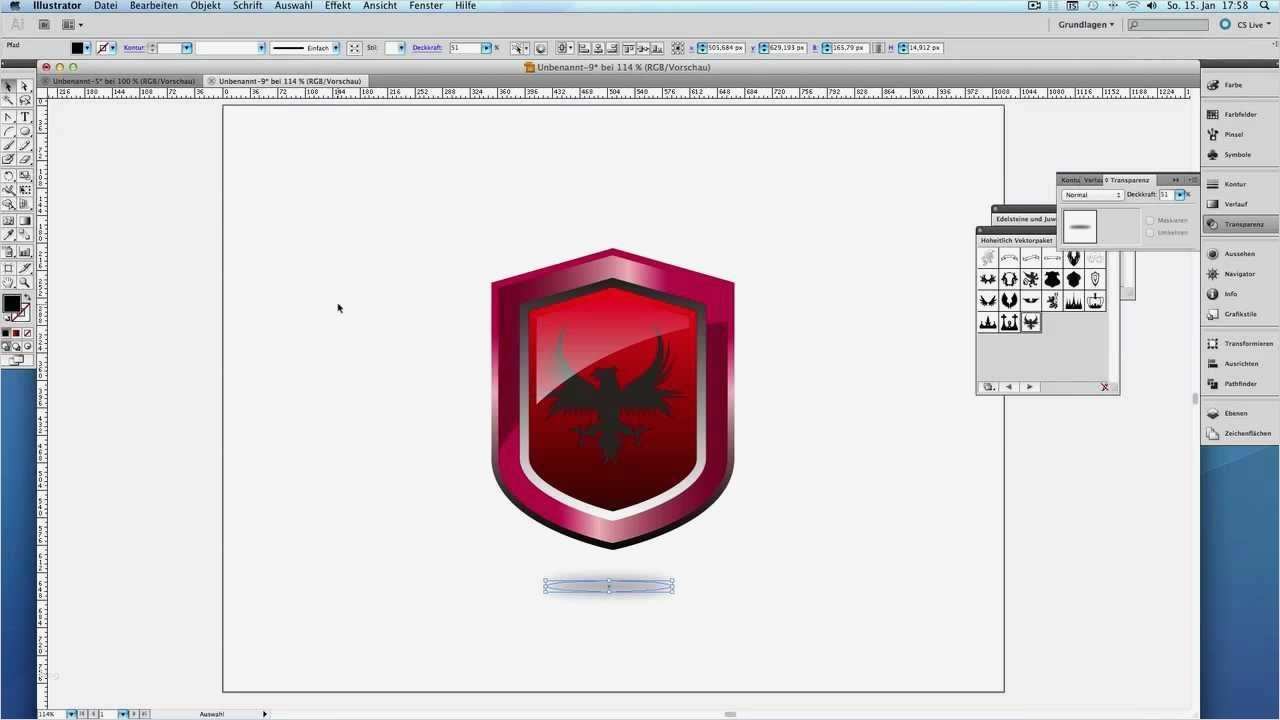Open the Fenster menu

[426, 6]
